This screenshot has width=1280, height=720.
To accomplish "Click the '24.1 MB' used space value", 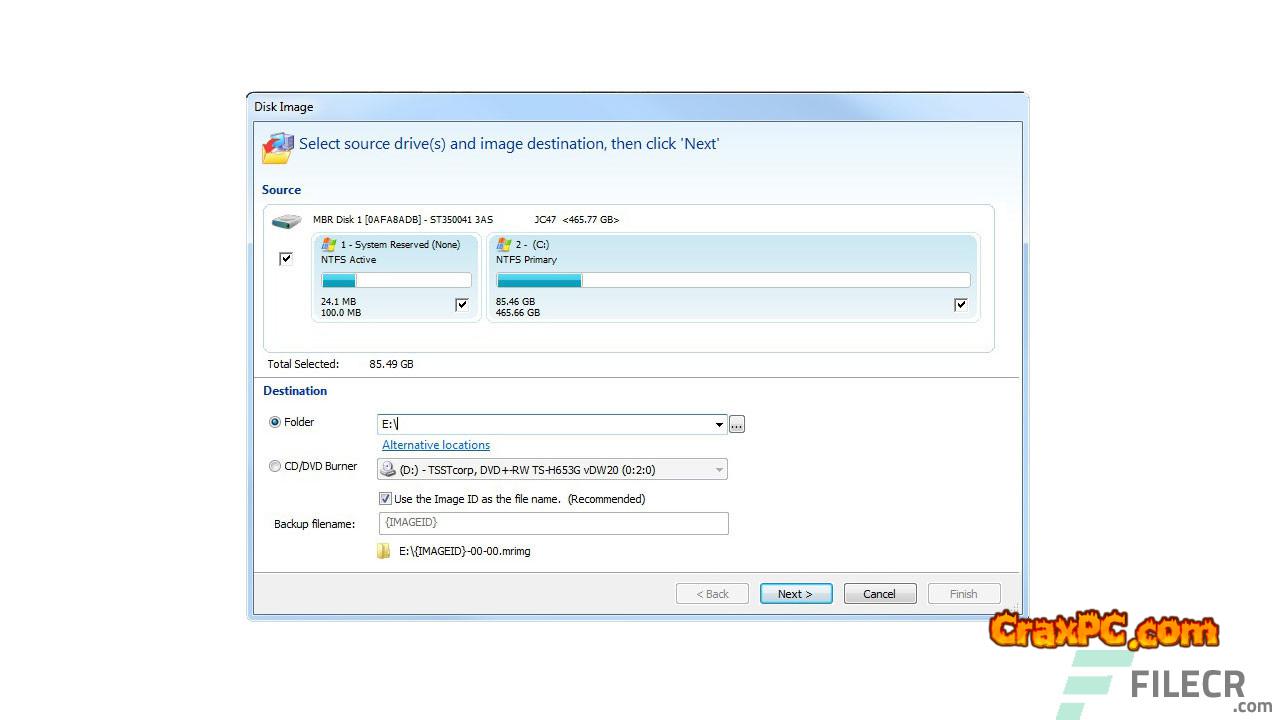I will pos(338,301).
